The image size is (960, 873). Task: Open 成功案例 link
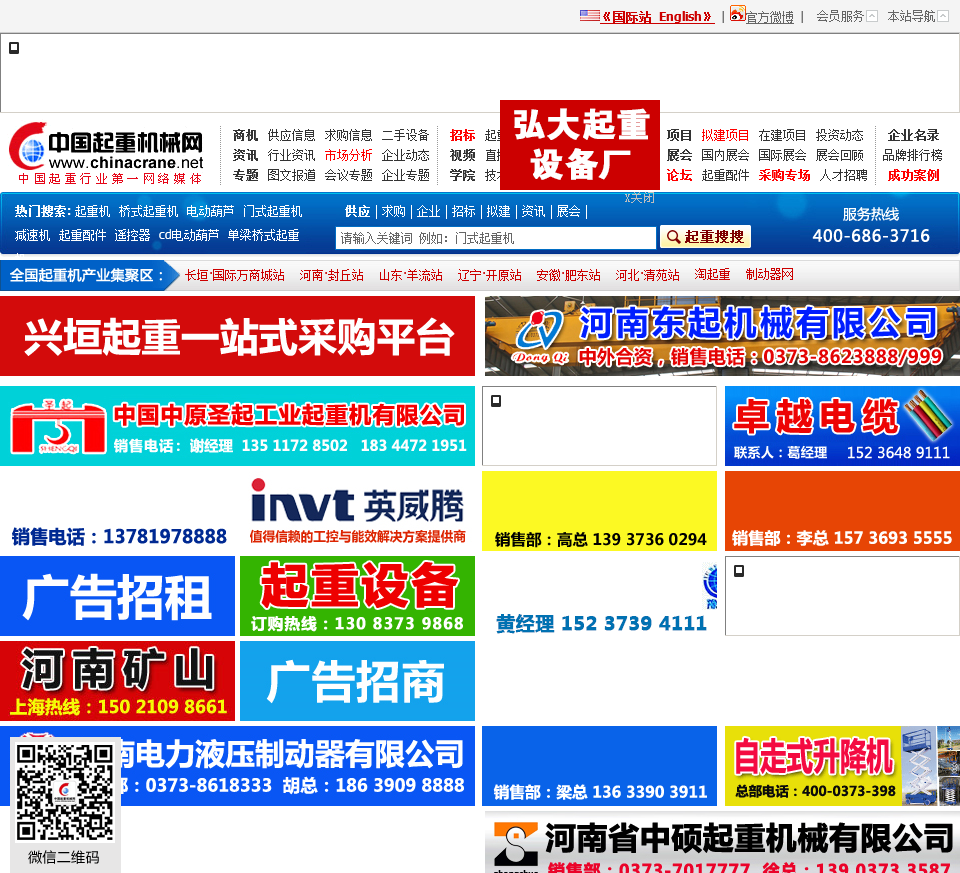click(x=913, y=176)
